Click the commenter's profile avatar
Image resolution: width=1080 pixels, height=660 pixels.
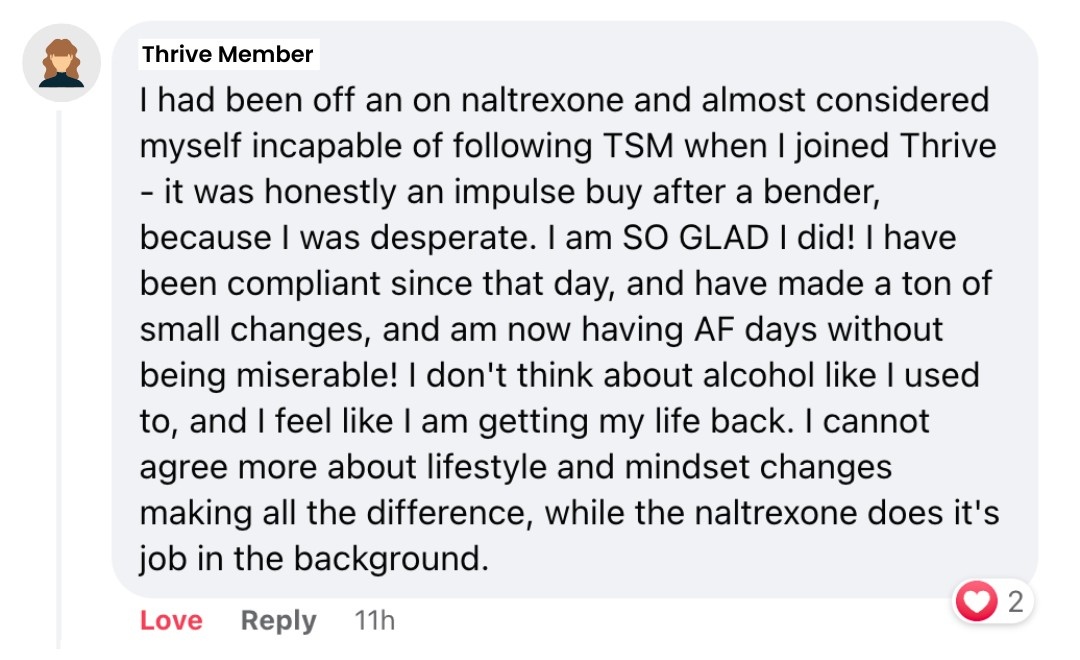[62, 63]
